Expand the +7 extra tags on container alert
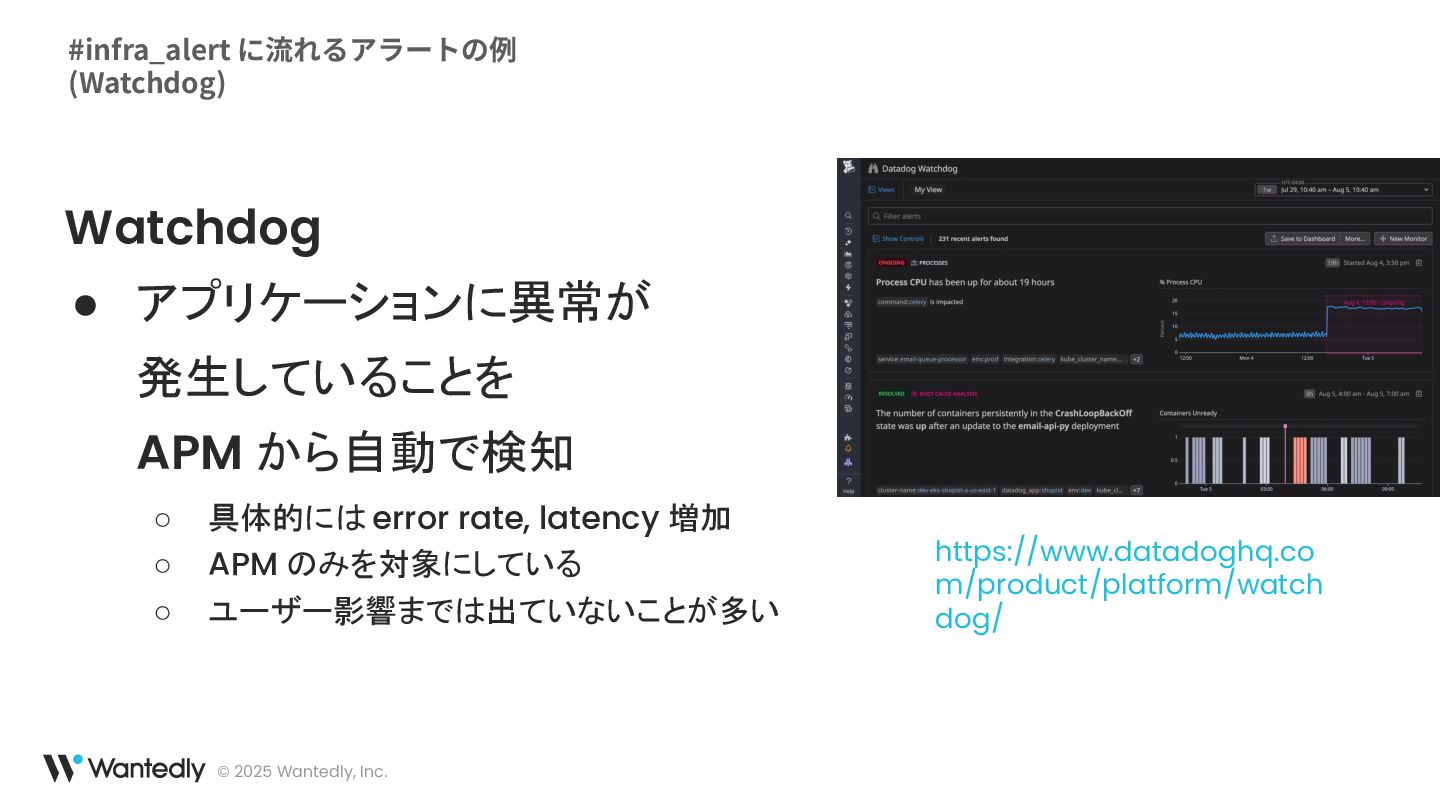The image size is (1440, 810). tap(1137, 490)
